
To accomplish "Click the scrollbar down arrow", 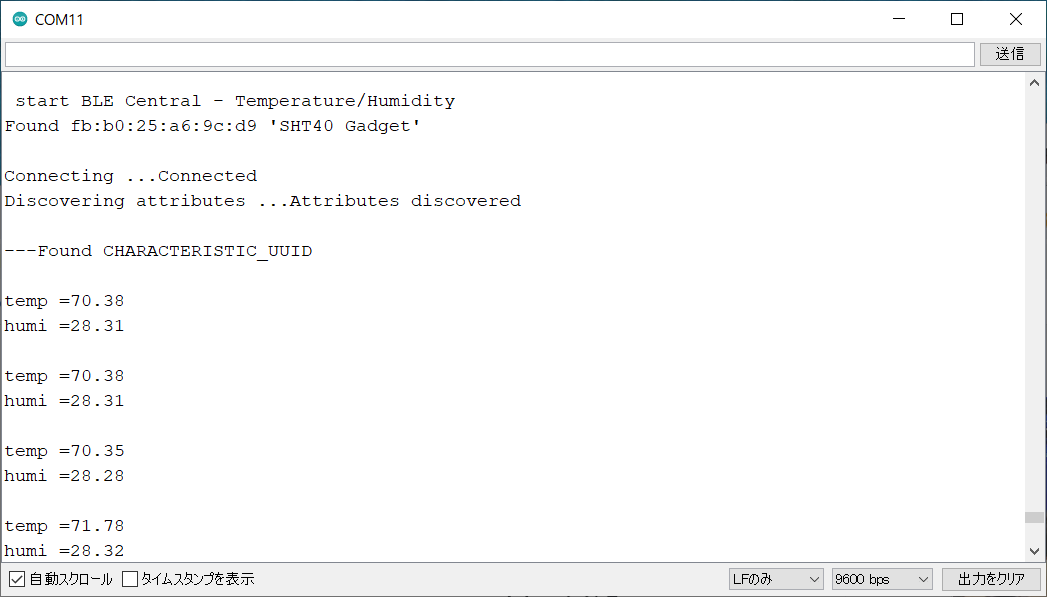I will 1035,551.
